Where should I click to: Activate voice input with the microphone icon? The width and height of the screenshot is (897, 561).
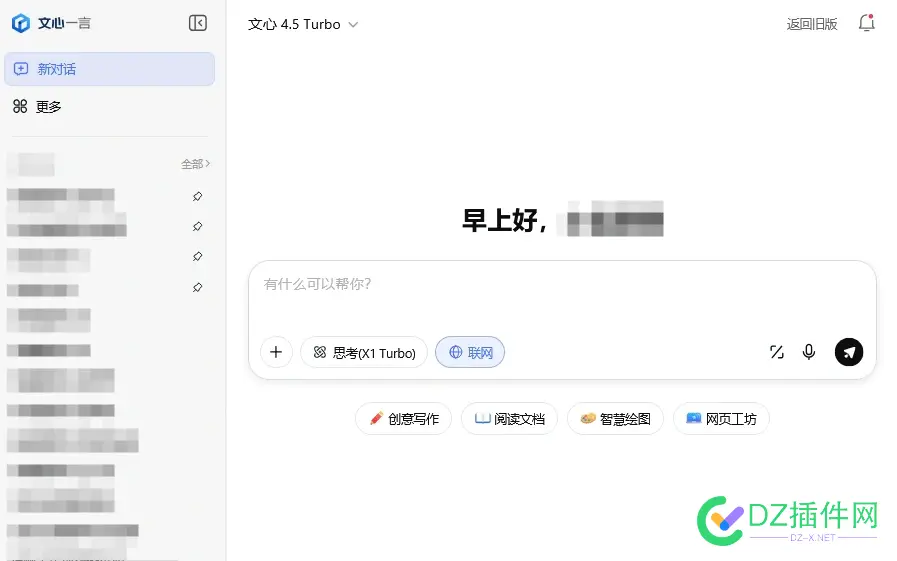(809, 352)
